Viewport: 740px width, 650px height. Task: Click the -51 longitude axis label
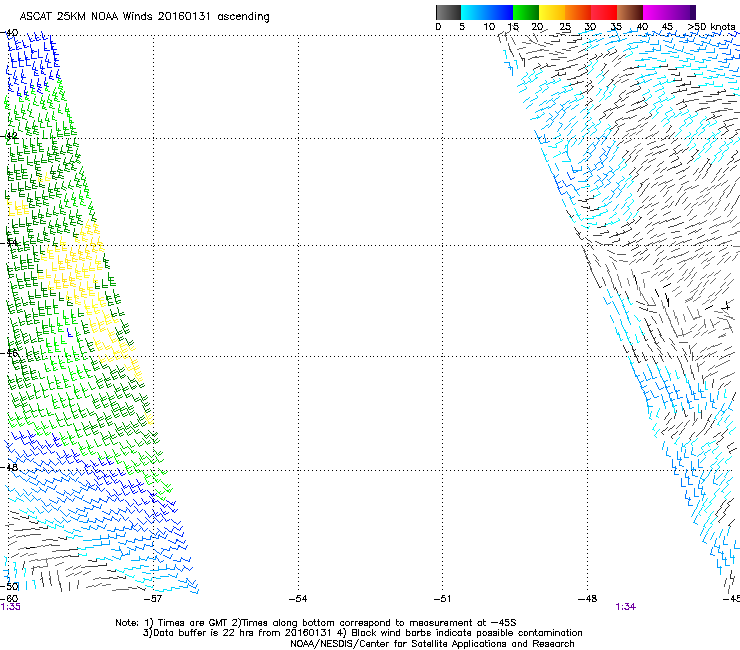tap(442, 599)
